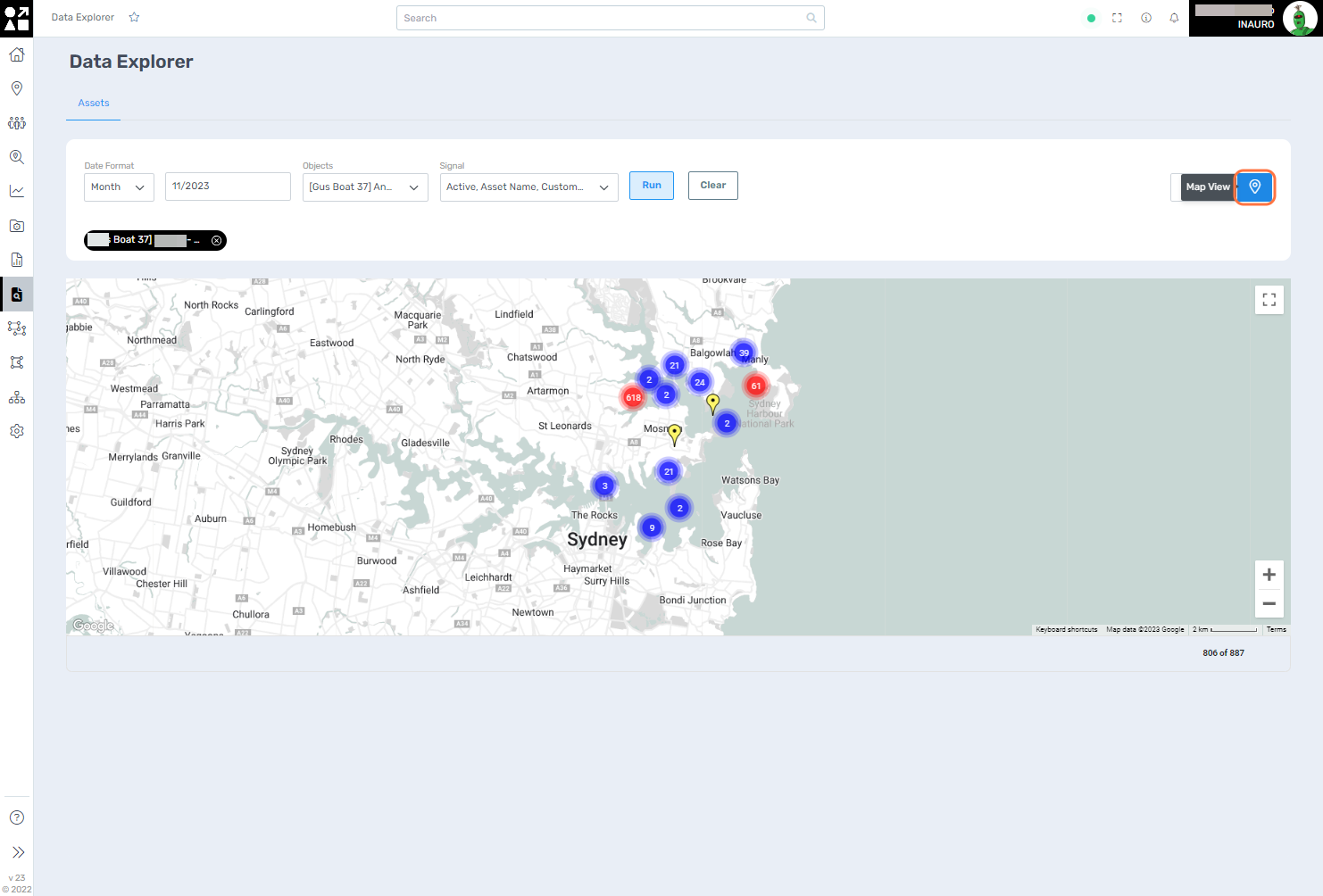This screenshot has height=896, width=1323.
Task: Click the magnifier icon in search box
Action: tap(811, 18)
